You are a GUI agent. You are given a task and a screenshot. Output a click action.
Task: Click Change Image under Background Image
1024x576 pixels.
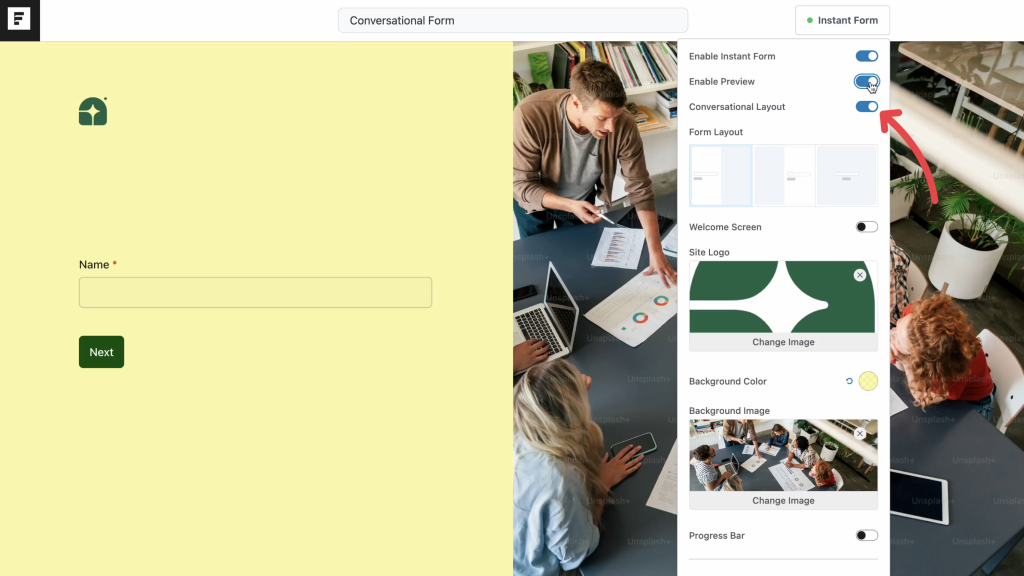coord(782,500)
